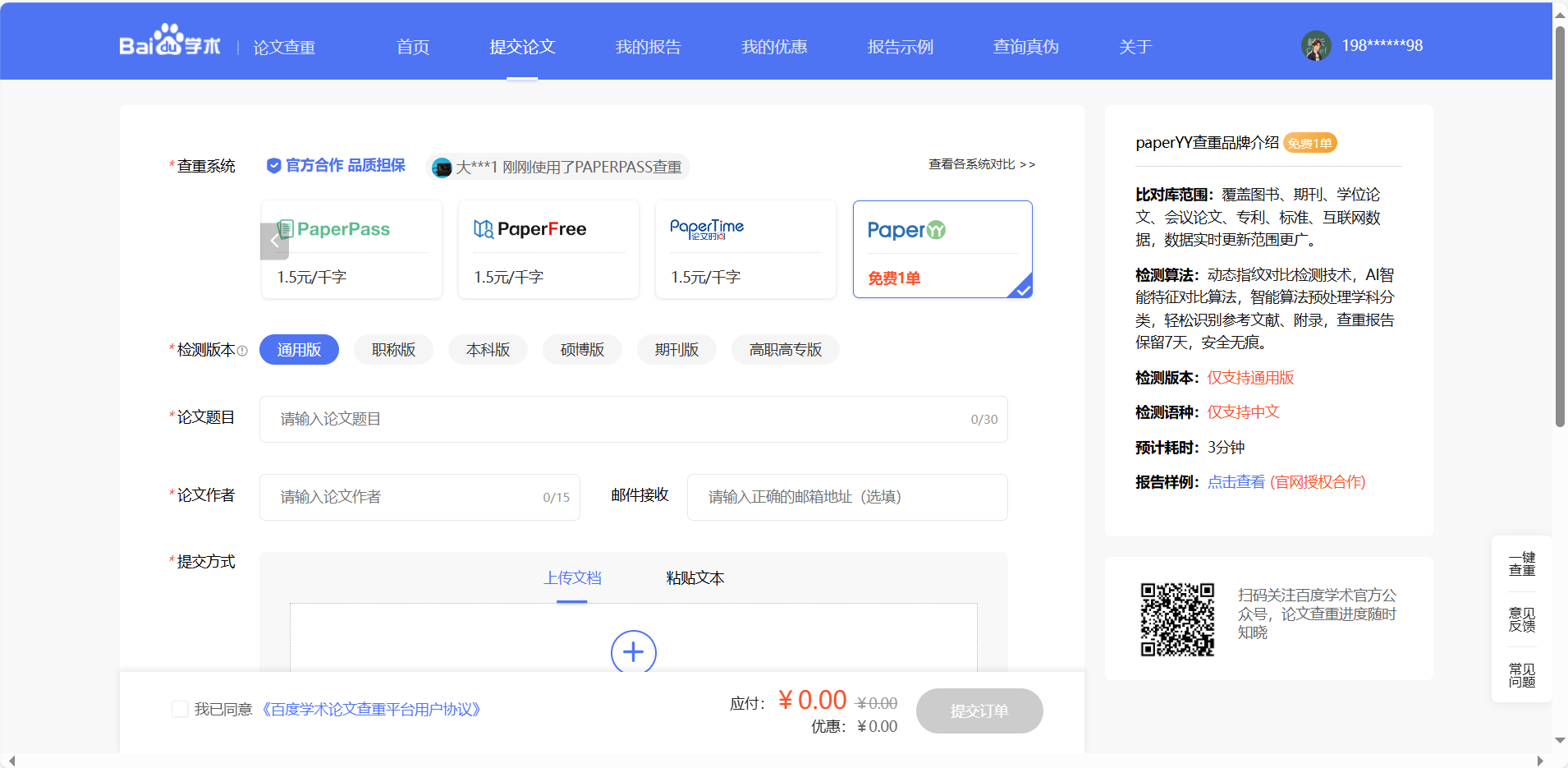Click the account name 198******98
Viewport: 1568px width, 768px height.
(x=1382, y=46)
